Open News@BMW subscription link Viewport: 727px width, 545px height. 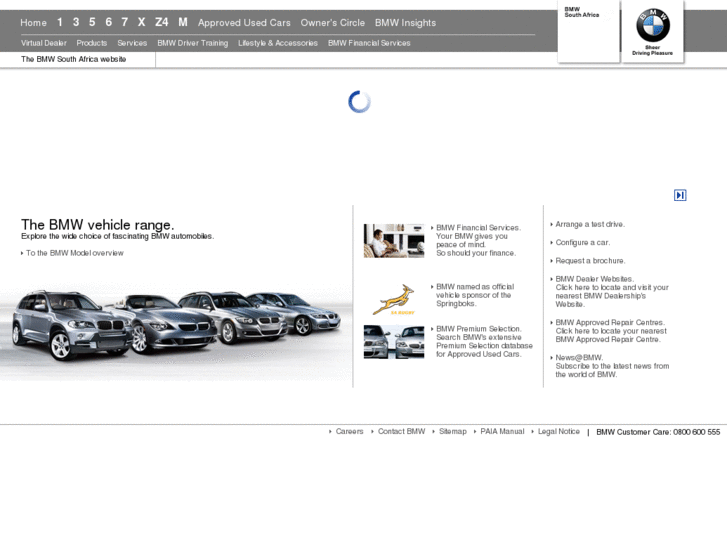pyautogui.click(x=612, y=366)
